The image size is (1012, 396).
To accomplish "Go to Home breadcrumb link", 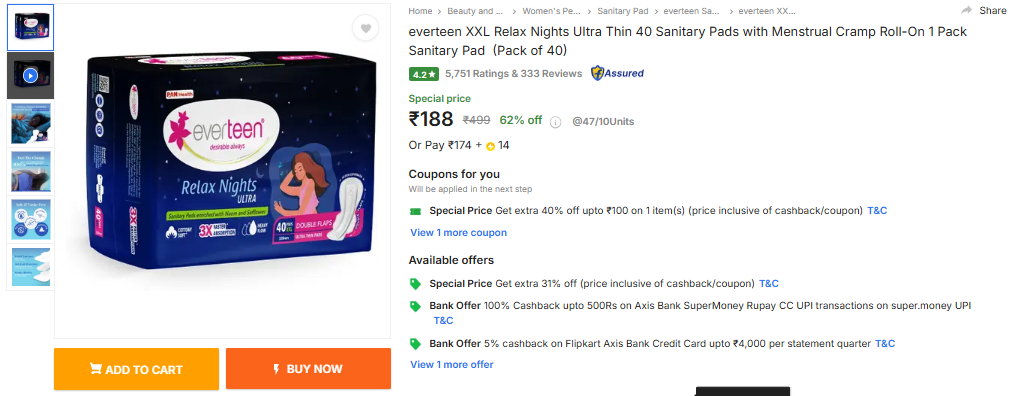I will click(420, 11).
